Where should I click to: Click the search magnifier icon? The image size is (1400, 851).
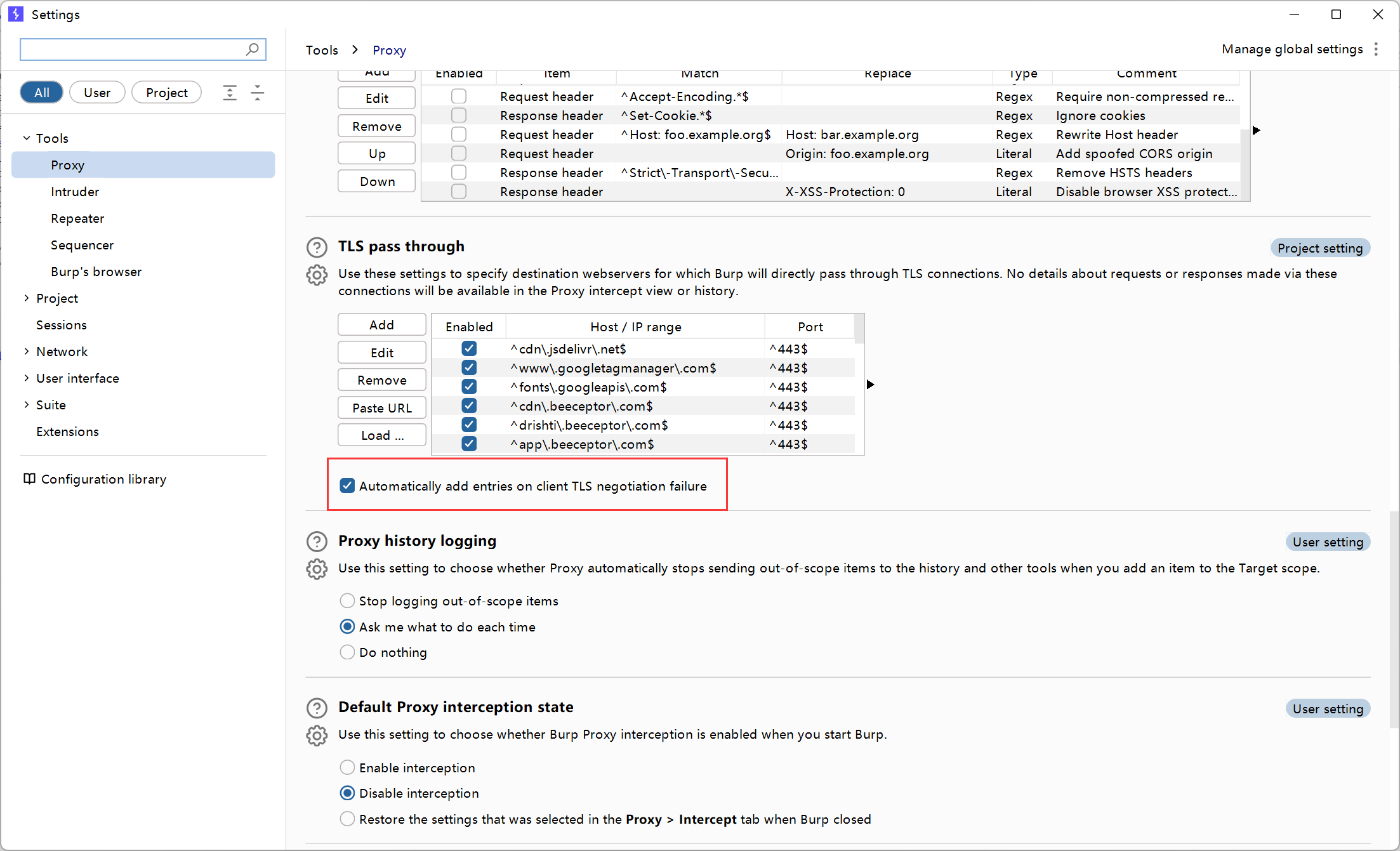252,49
